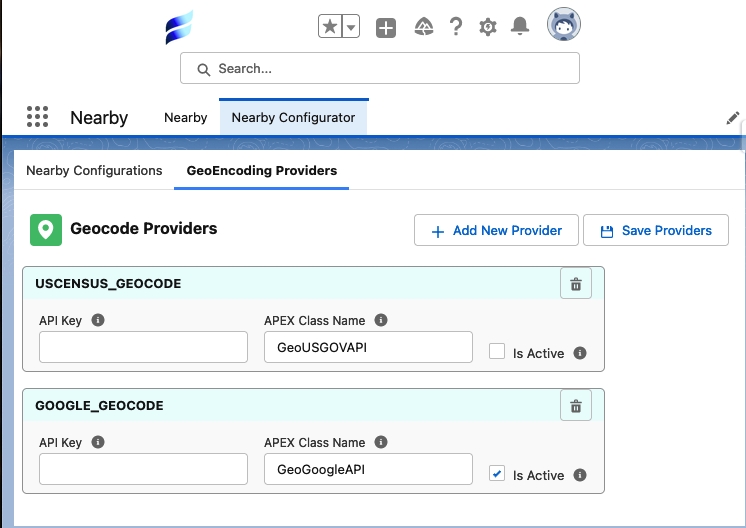The width and height of the screenshot is (746, 528).
Task: Click the Geocode Providers heading
Action: click(x=144, y=228)
